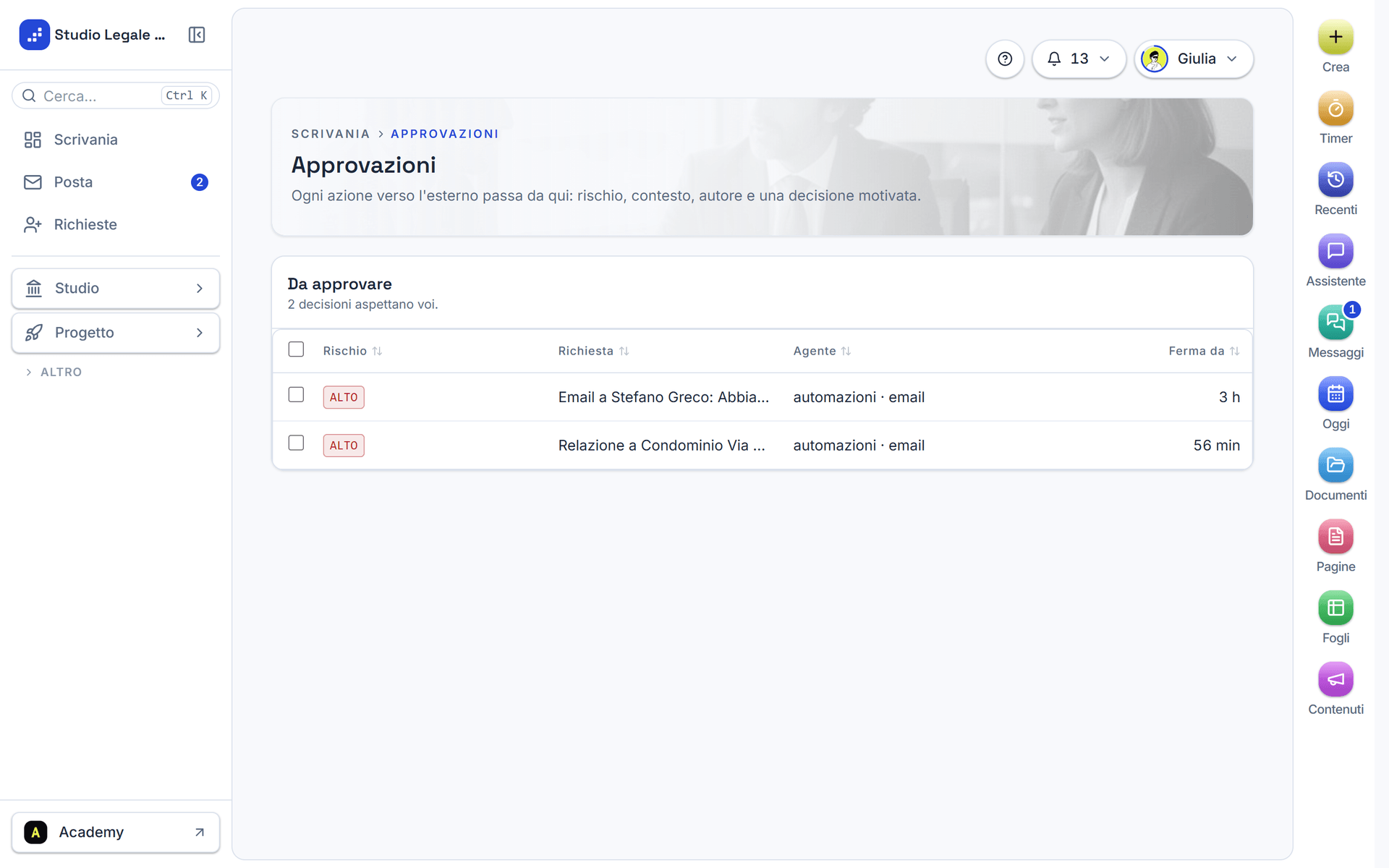1389x868 pixels.
Task: Click Giulia's avatar picture
Action: (1155, 59)
